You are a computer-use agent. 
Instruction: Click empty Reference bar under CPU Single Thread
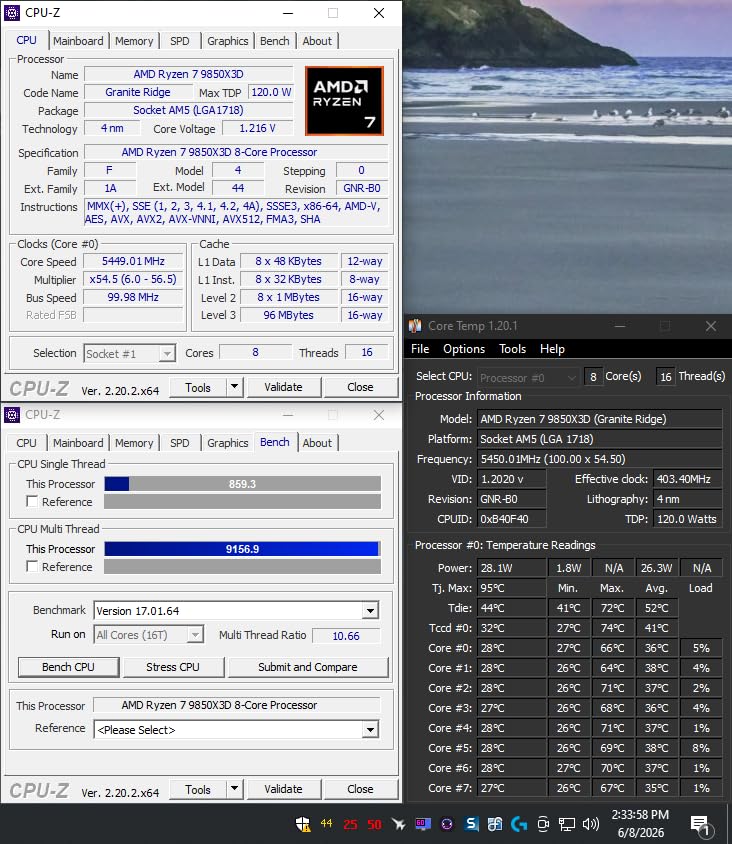242,501
